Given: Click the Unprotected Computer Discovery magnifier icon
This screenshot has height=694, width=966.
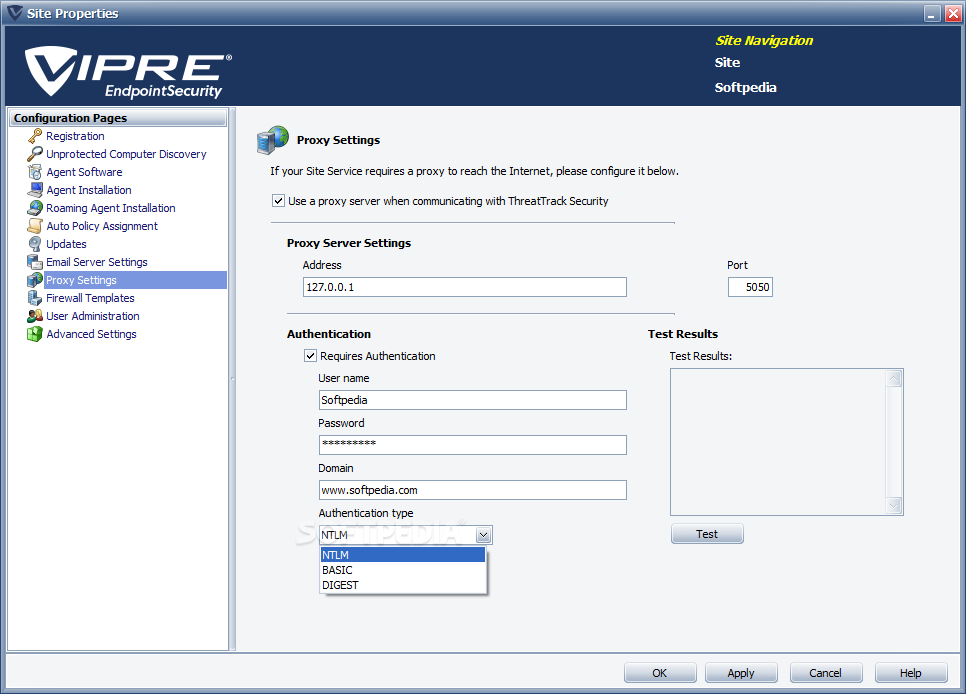Looking at the screenshot, I should coord(35,154).
